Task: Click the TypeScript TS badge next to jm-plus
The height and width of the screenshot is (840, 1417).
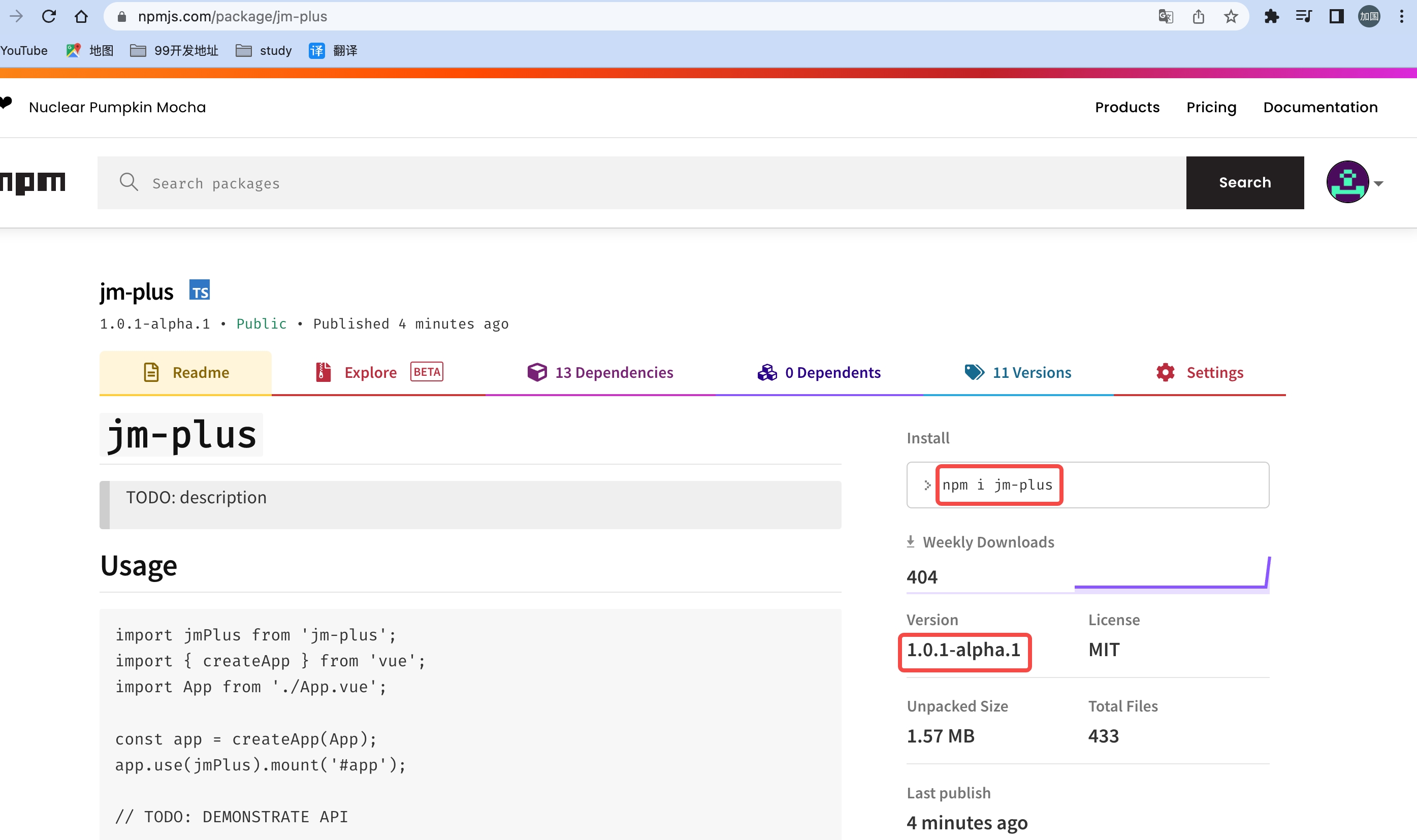Action: (x=199, y=290)
